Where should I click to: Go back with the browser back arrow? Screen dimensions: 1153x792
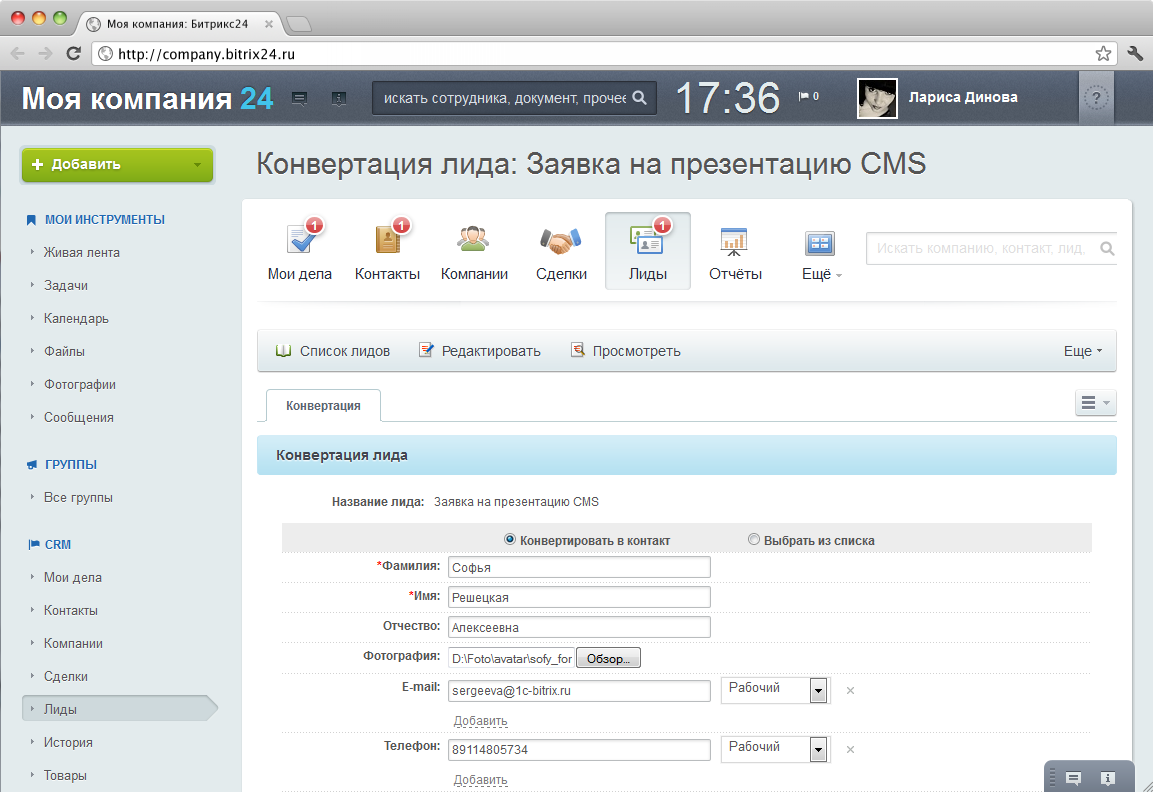click(18, 54)
